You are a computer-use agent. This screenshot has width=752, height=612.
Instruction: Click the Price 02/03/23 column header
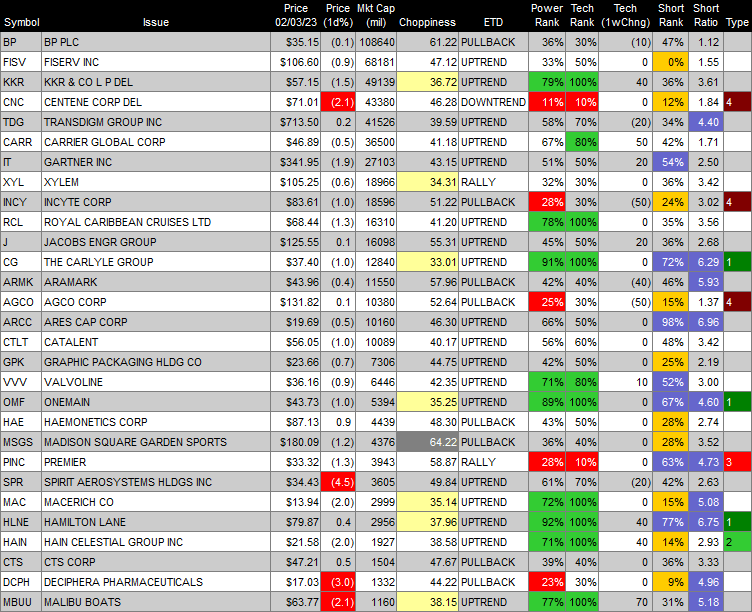[296, 15]
